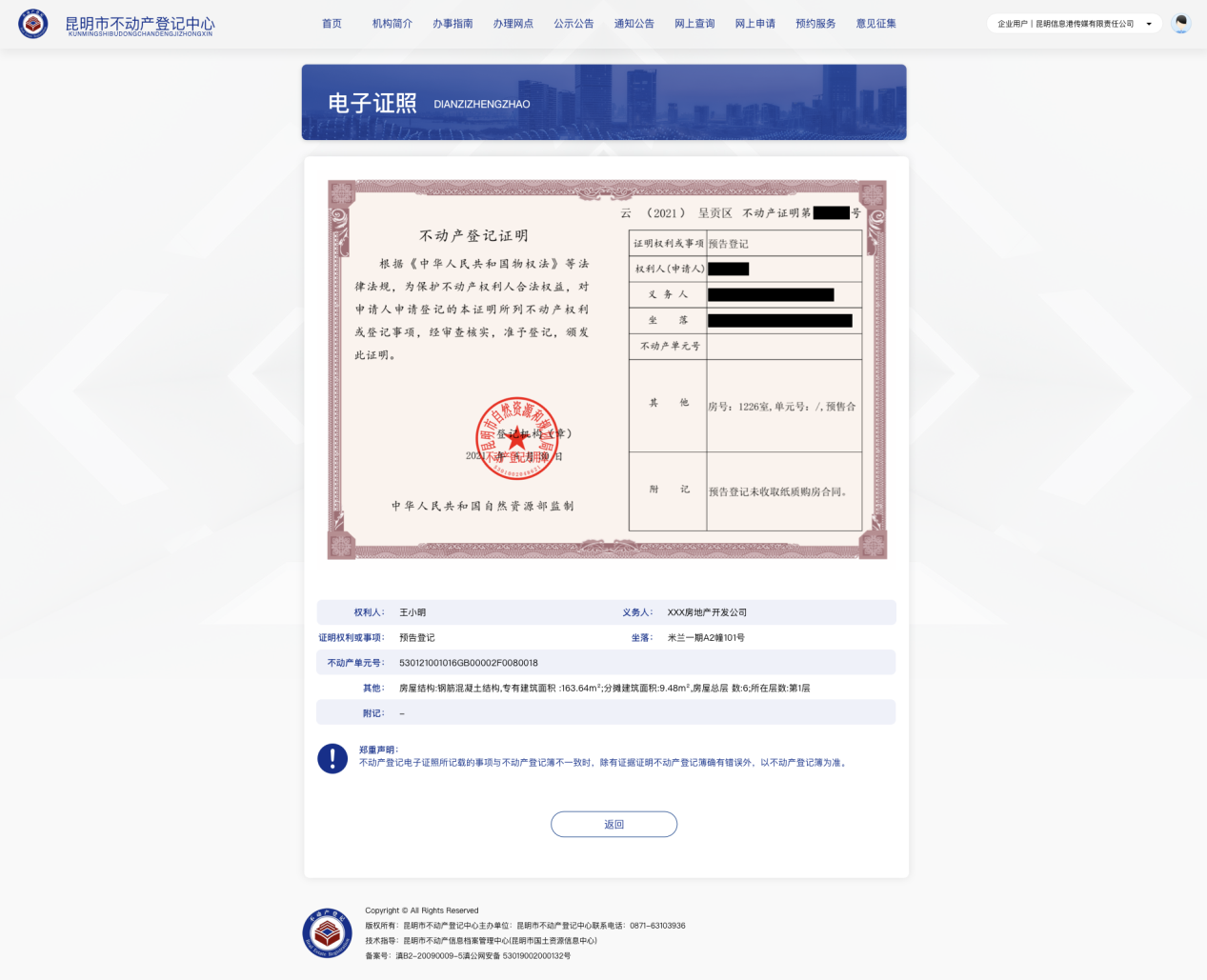This screenshot has height=980, width=1207.
Task: Open the 网上申请 navigation item
Action: coord(754,24)
